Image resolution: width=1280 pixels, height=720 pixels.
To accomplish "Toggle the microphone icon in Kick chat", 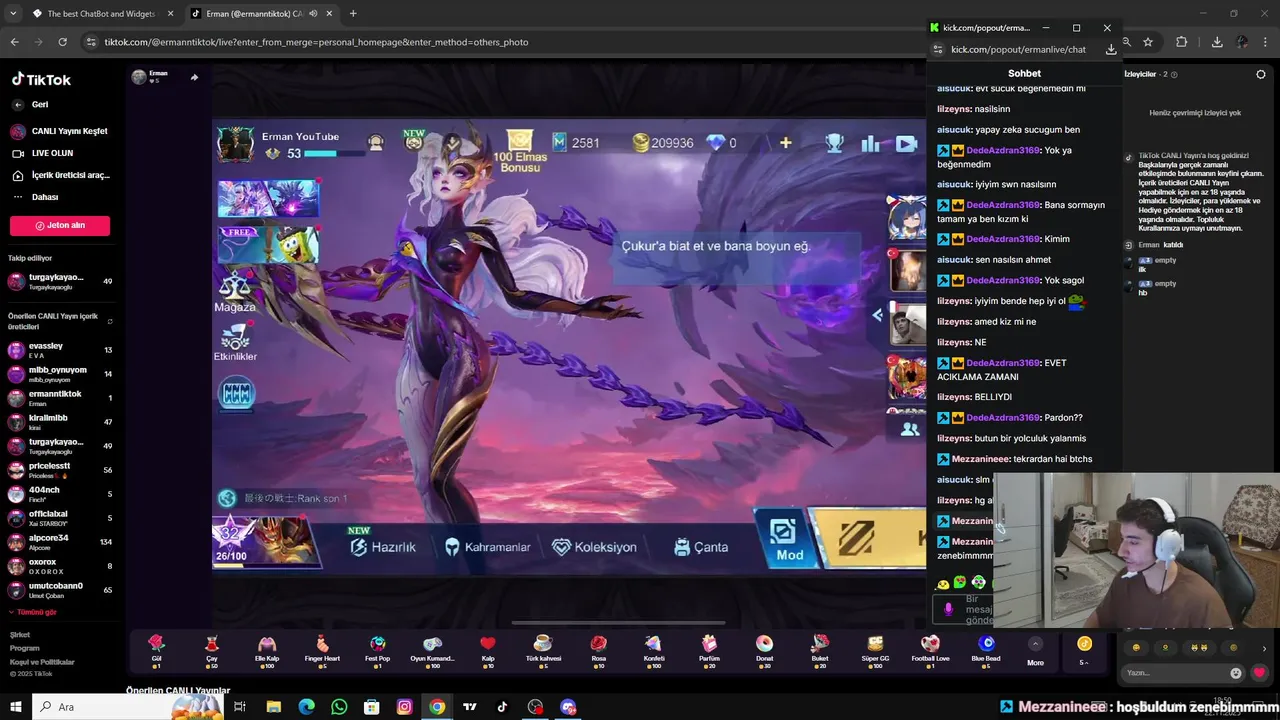I will 948,609.
